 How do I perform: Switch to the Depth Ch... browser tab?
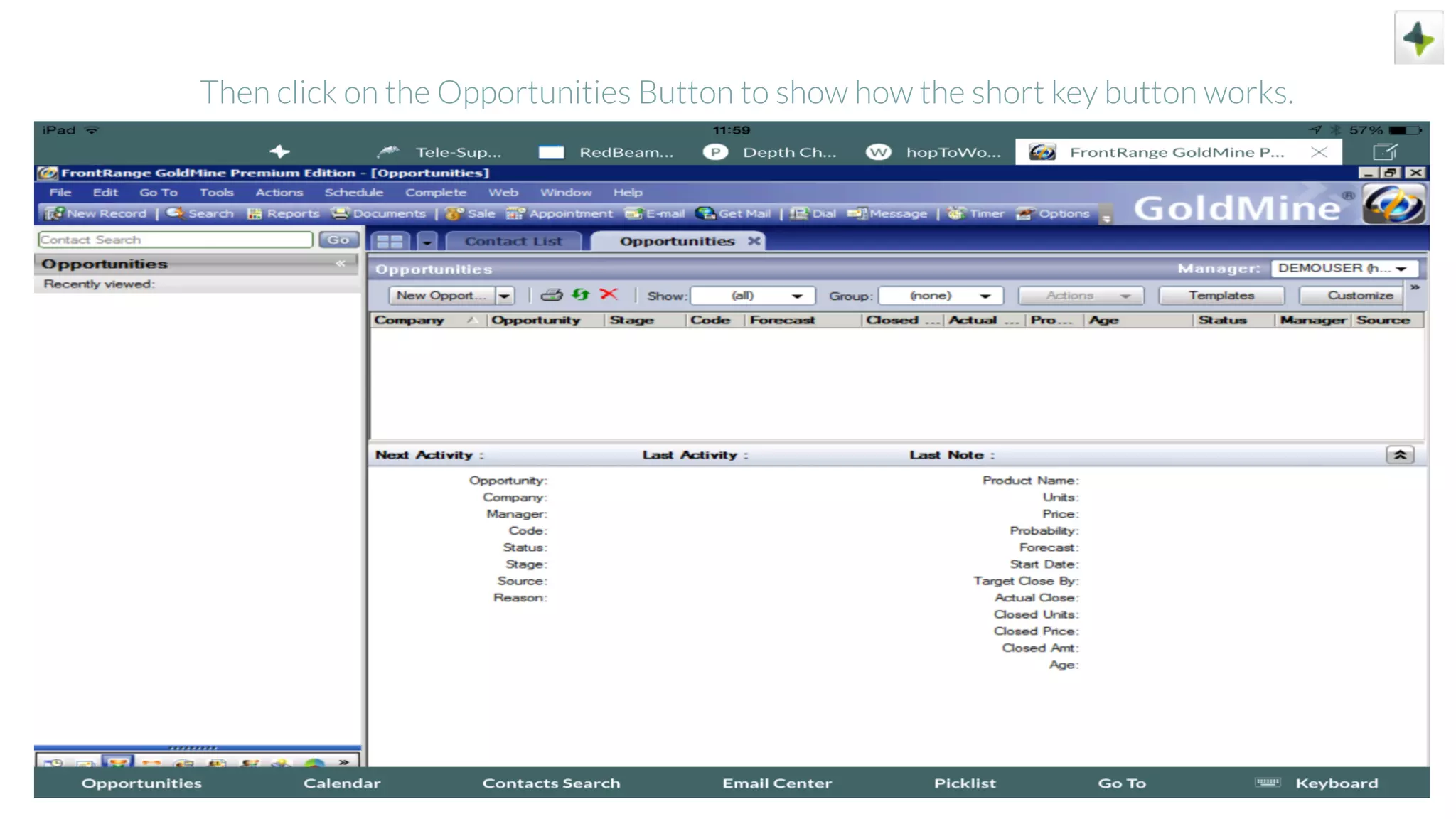(770, 152)
